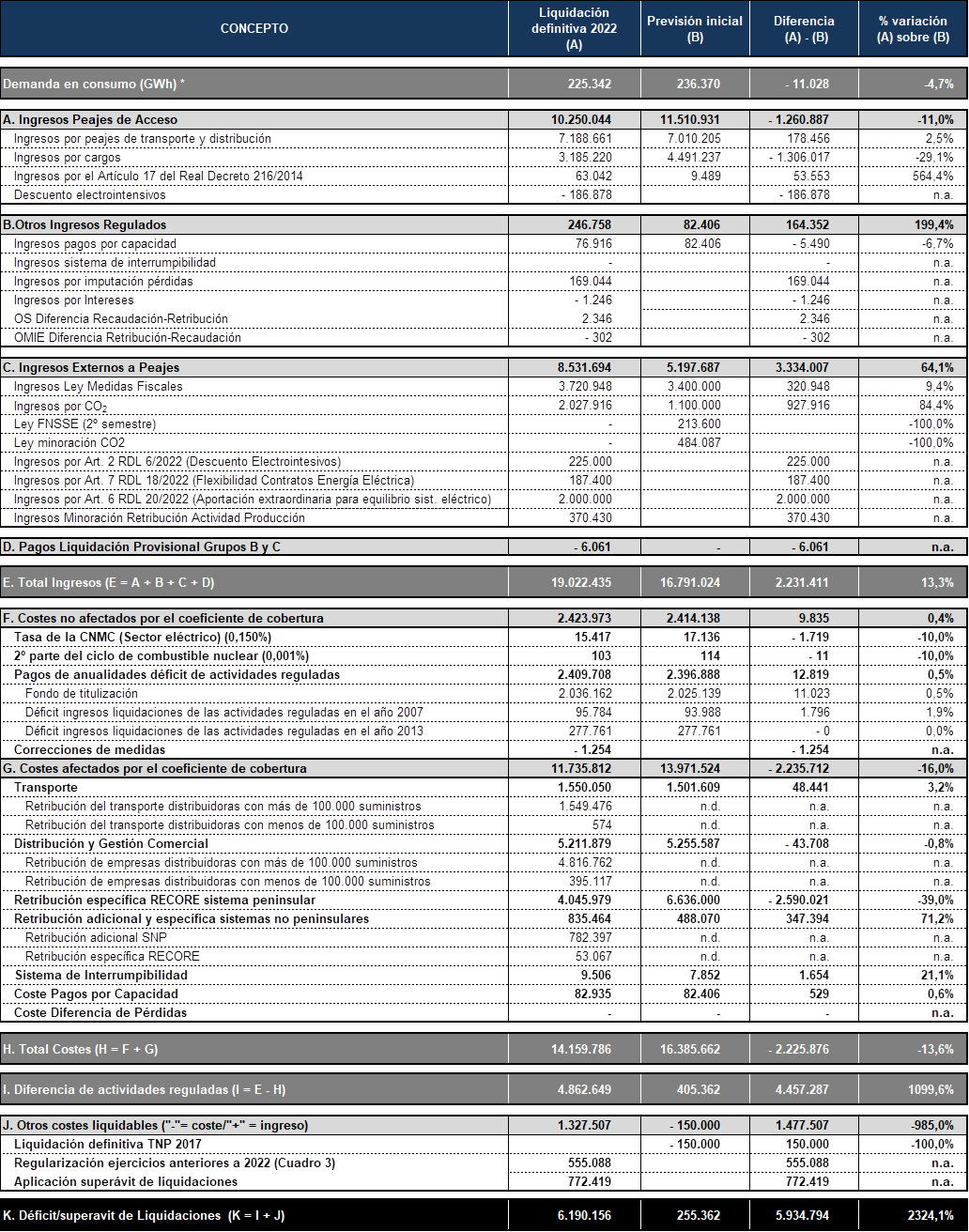The width and height of the screenshot is (969, 1232).
Task: Click 'Pagos de anualidades déficit de actividades reguladas'
Action: 177,675
